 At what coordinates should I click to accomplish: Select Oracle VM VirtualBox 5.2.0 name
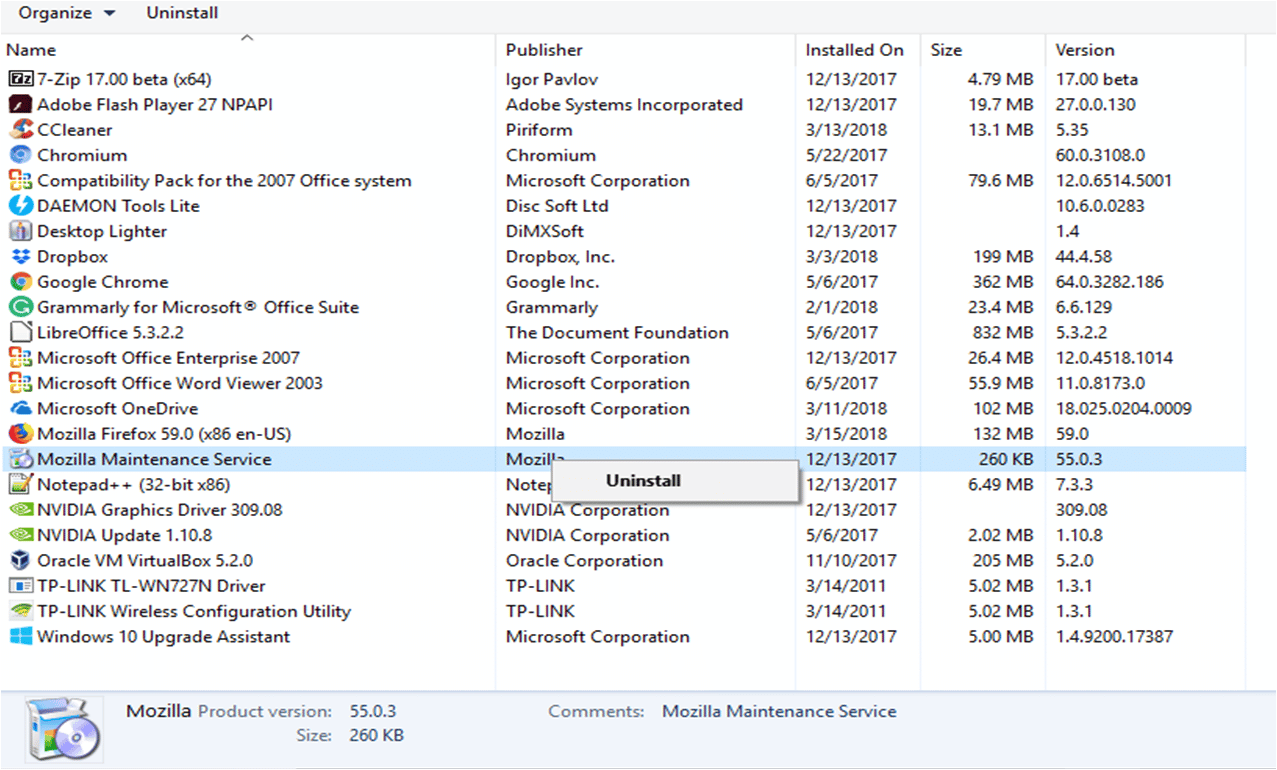coord(145,561)
